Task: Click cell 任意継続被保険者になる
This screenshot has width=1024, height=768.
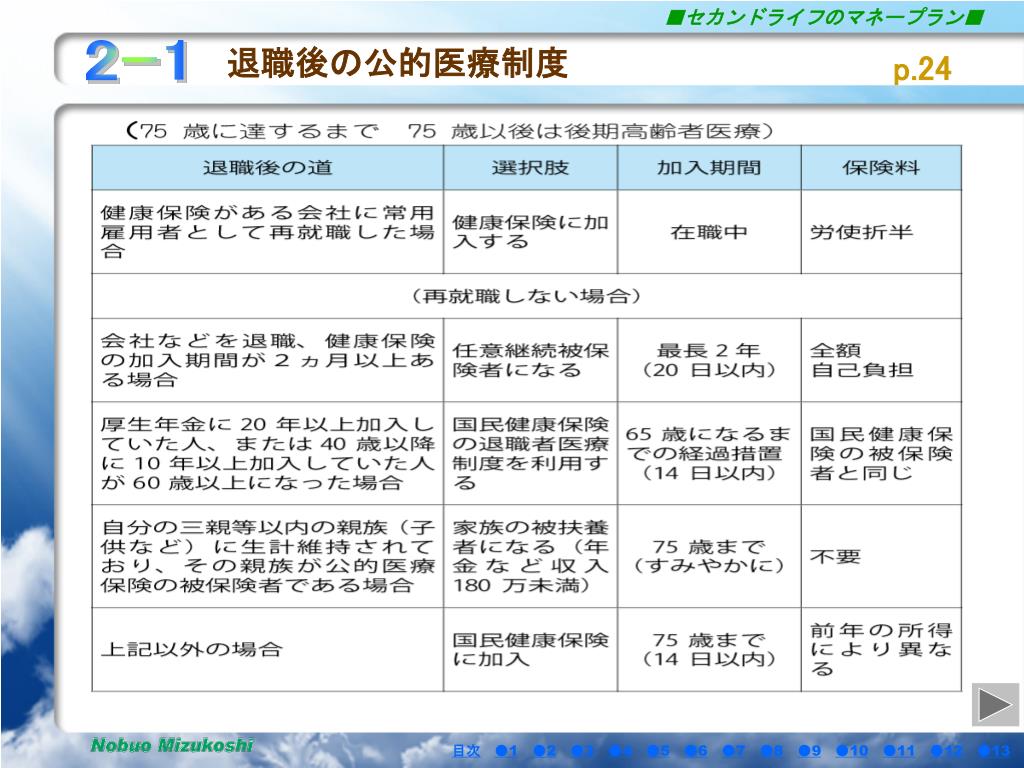Action: click(530, 360)
